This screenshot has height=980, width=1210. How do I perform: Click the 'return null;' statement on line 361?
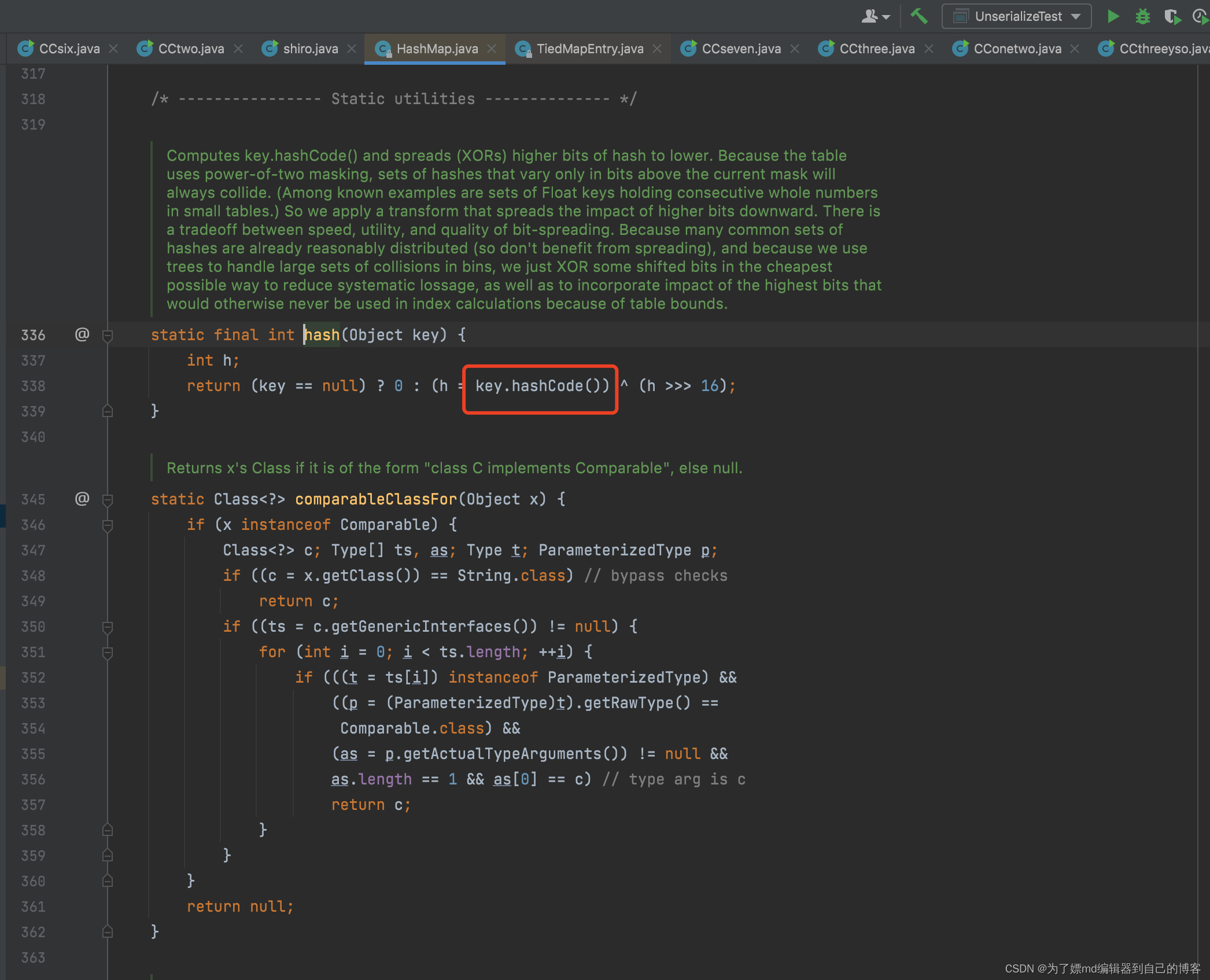240,907
